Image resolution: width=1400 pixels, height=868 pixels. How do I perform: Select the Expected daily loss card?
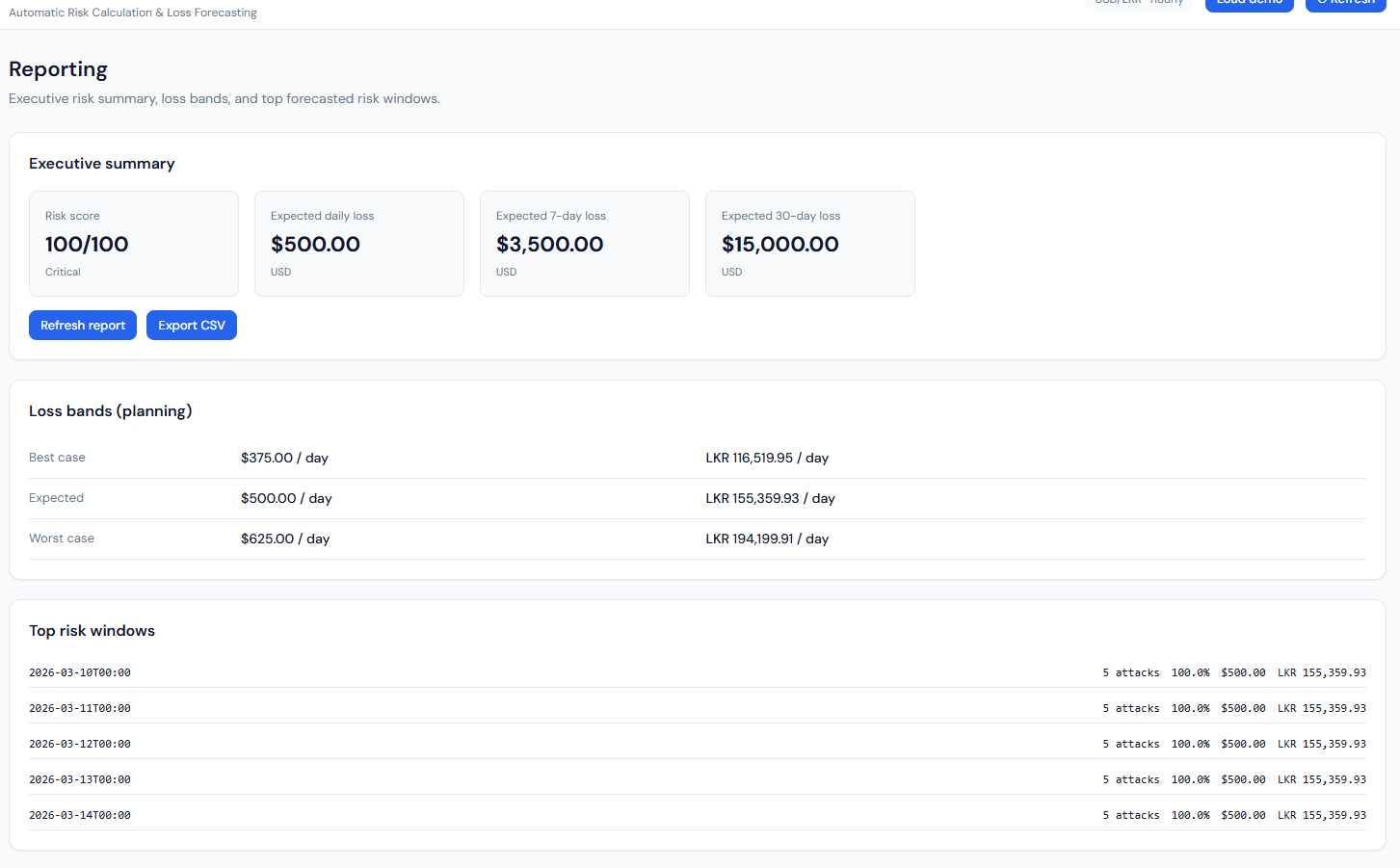359,244
